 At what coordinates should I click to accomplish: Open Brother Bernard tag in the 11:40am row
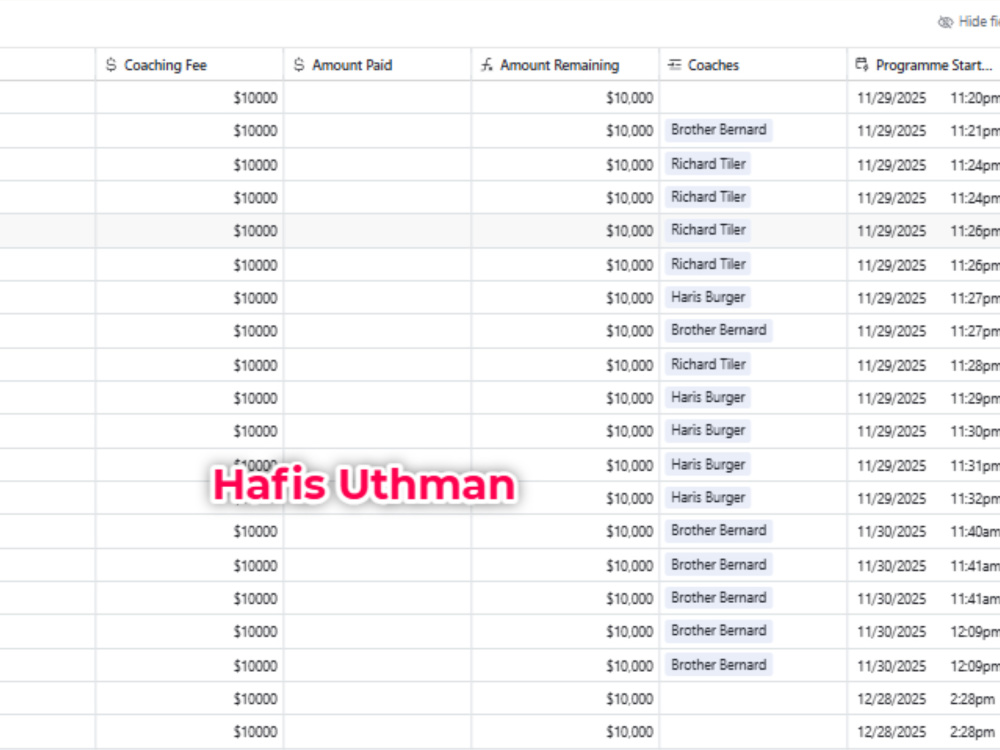click(x=719, y=531)
